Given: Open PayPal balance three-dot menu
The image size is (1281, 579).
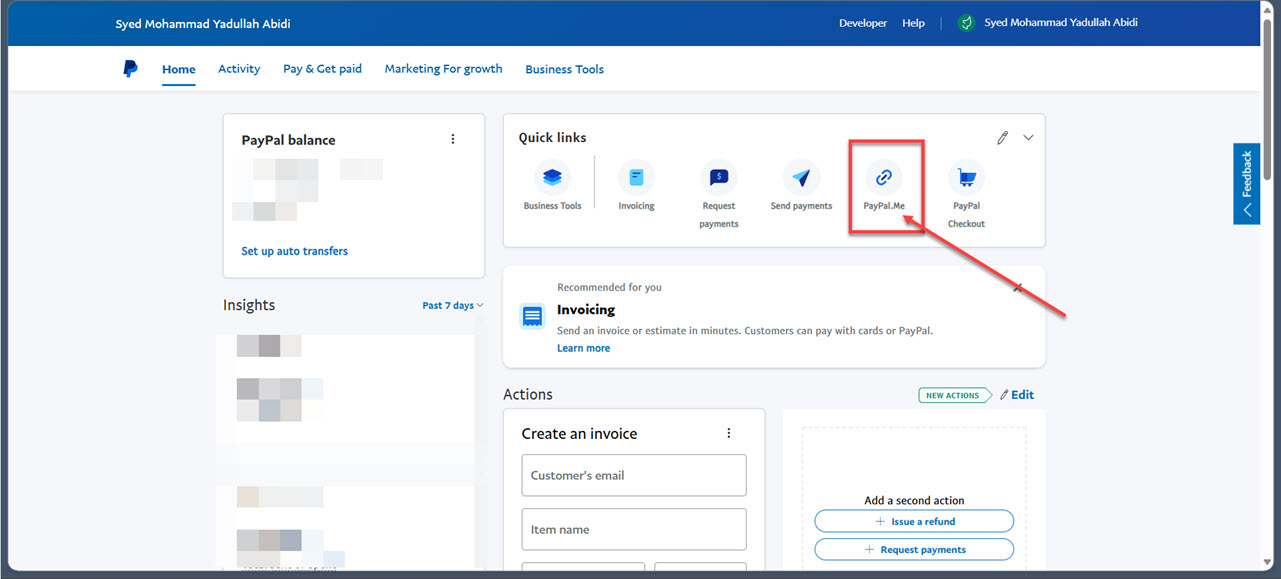Looking at the screenshot, I should (453, 139).
